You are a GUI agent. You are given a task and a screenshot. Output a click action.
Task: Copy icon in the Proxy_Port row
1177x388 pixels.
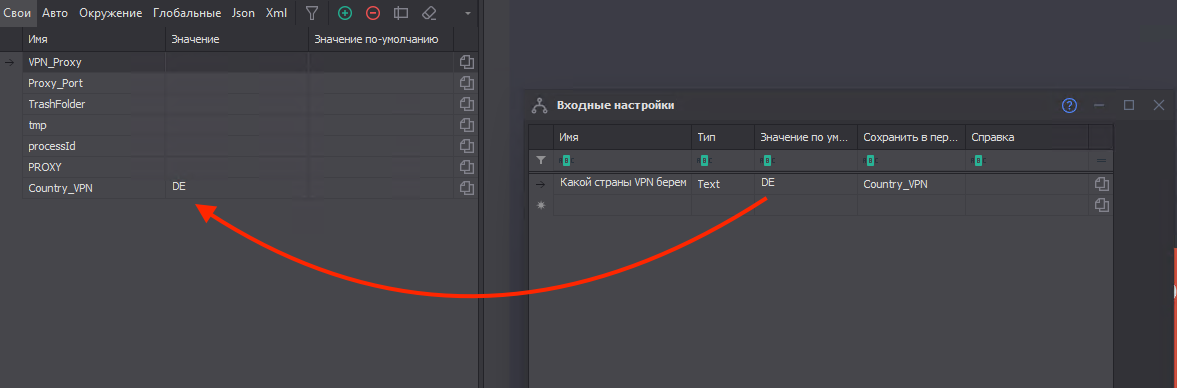466,83
